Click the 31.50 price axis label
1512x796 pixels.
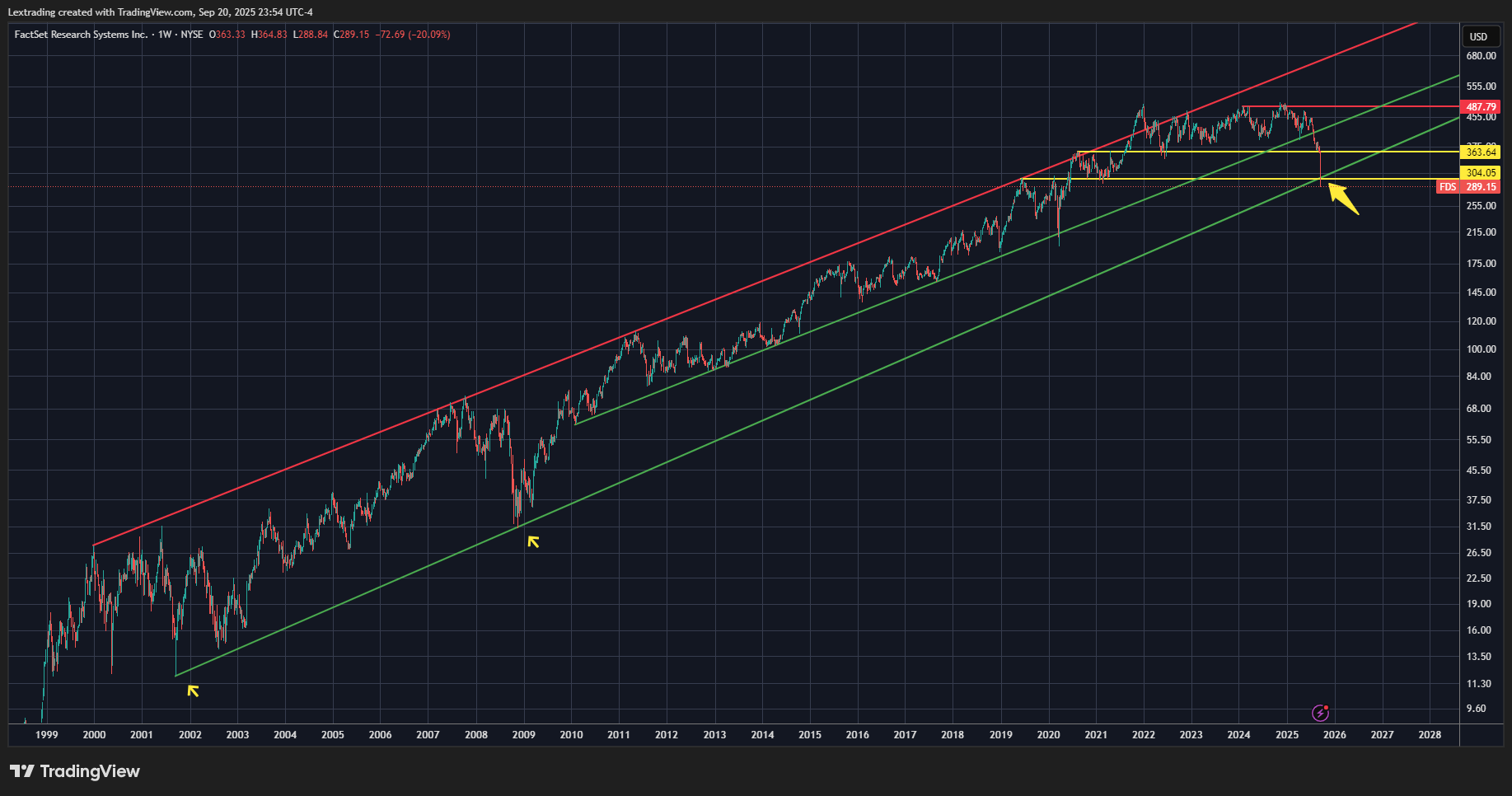(1478, 527)
